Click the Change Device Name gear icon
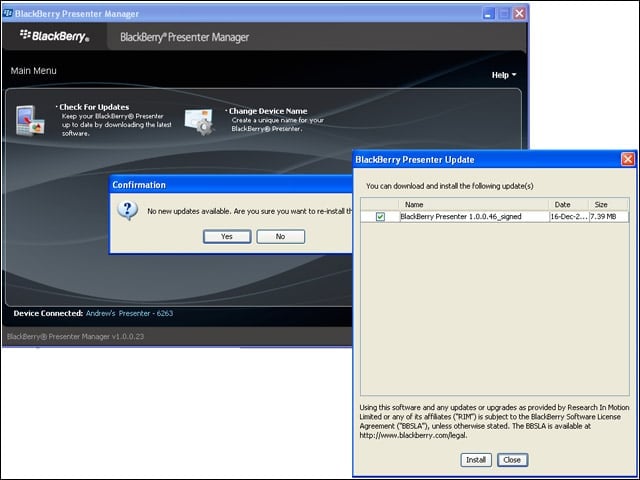 [x=199, y=122]
